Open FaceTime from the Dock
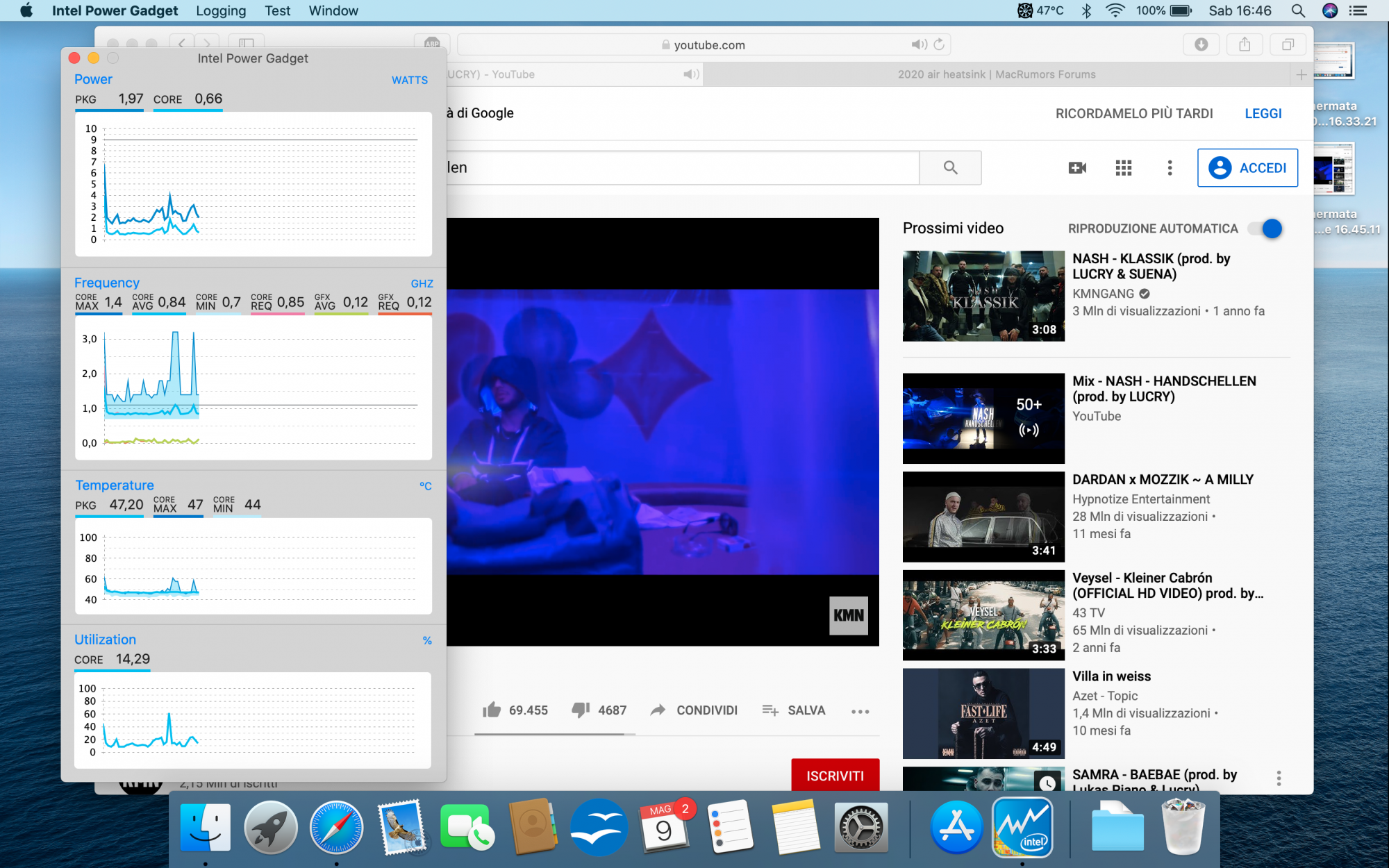The height and width of the screenshot is (868, 1389). [x=467, y=827]
